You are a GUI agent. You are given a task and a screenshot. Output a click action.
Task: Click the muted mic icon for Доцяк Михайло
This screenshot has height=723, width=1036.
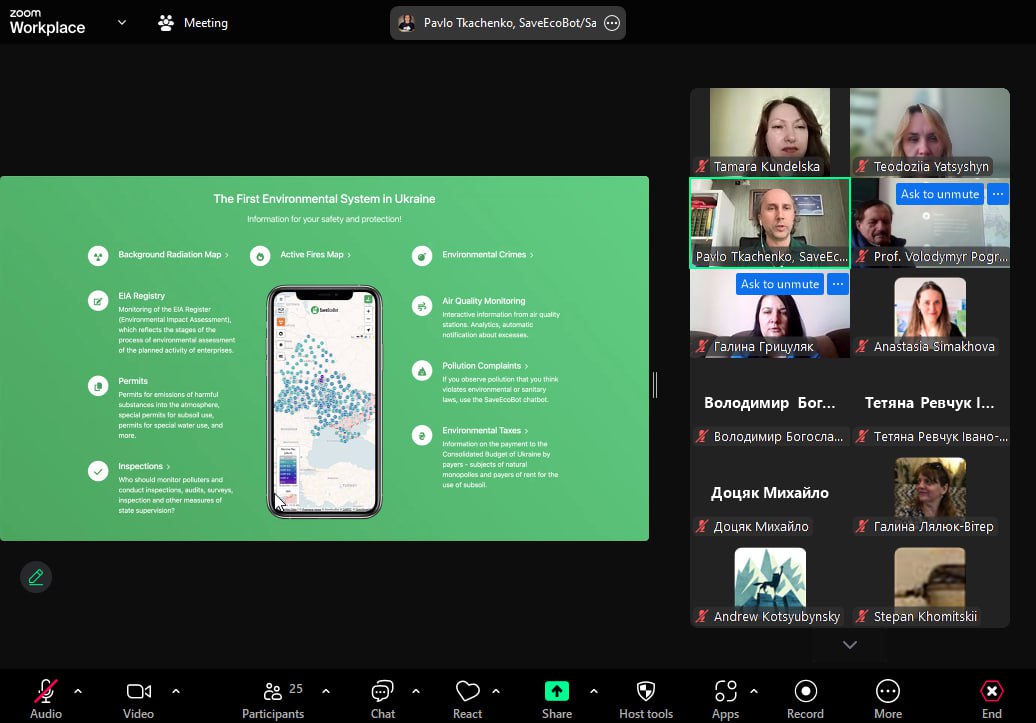702,527
